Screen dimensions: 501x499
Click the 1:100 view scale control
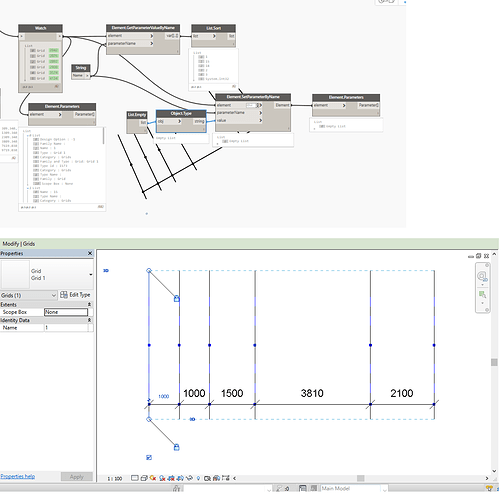pos(114,479)
